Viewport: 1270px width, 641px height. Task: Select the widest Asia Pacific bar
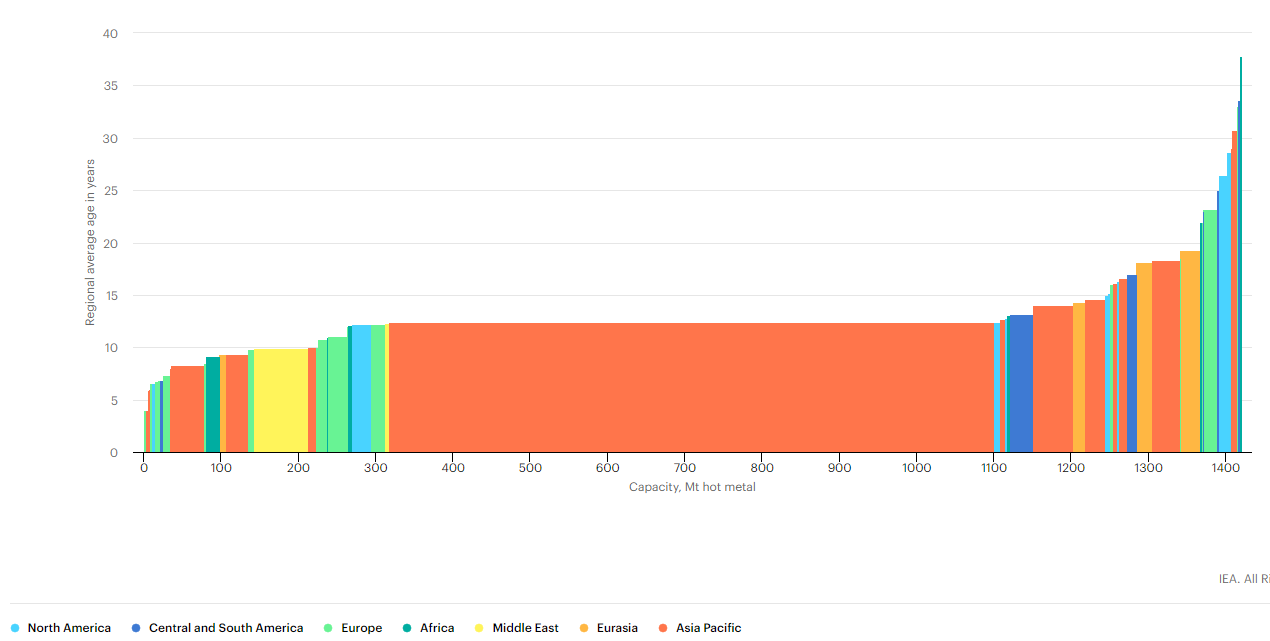pyautogui.click(x=690, y=388)
